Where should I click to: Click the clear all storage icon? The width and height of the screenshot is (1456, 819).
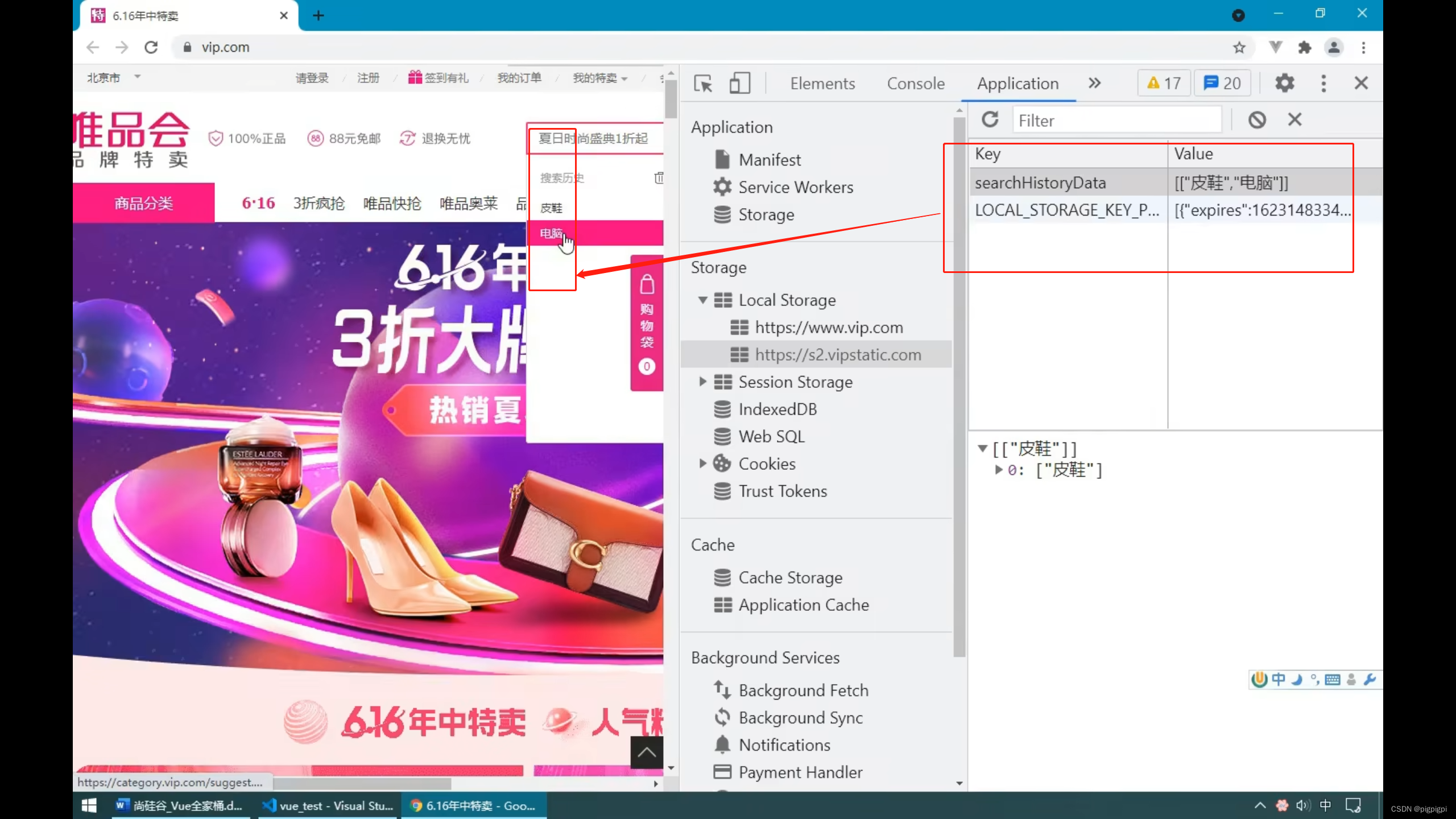(1257, 119)
